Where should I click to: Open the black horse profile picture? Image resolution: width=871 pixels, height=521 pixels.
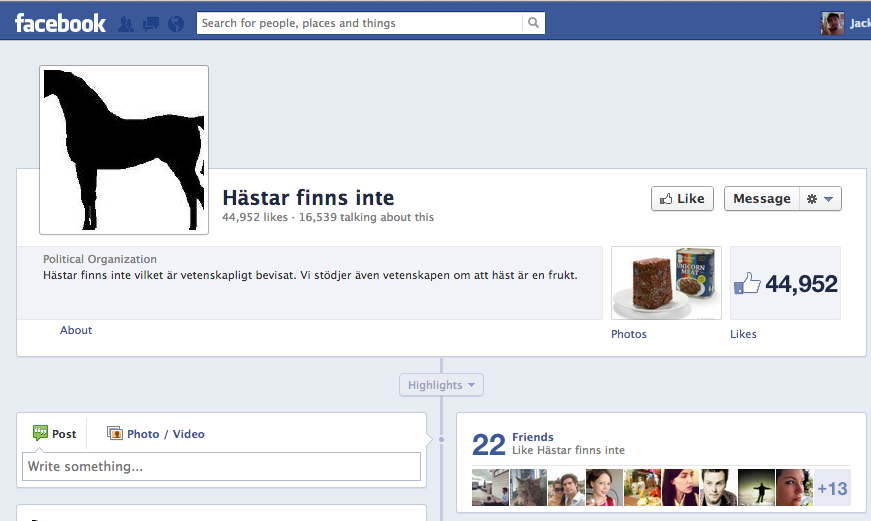coord(124,150)
